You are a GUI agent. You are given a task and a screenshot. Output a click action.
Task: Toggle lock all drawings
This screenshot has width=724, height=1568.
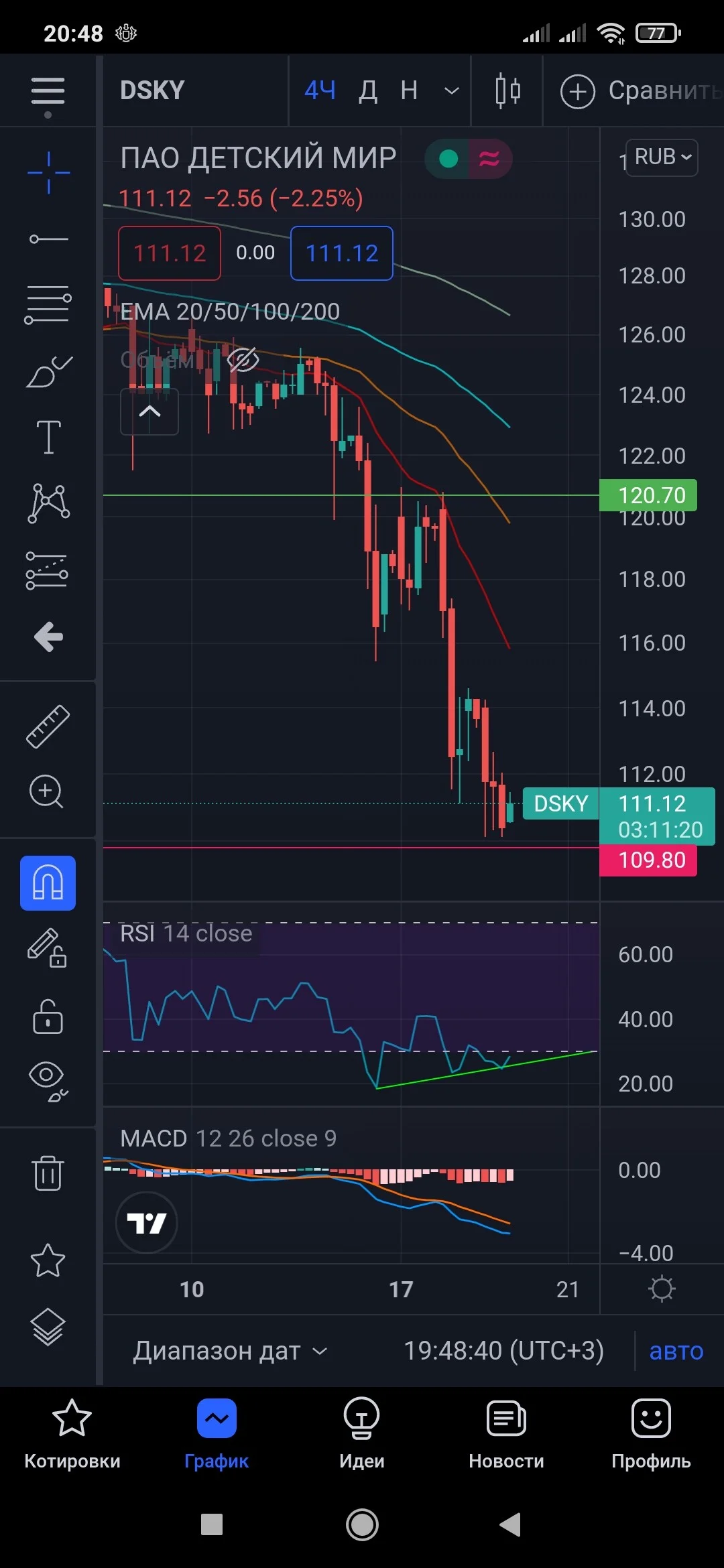click(x=48, y=1017)
